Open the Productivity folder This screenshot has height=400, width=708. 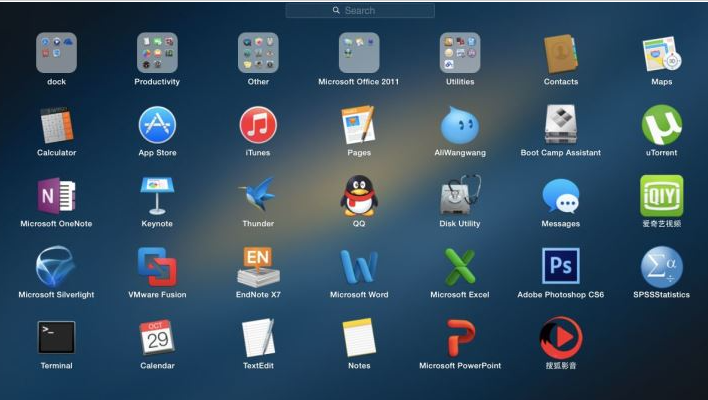tap(157, 53)
